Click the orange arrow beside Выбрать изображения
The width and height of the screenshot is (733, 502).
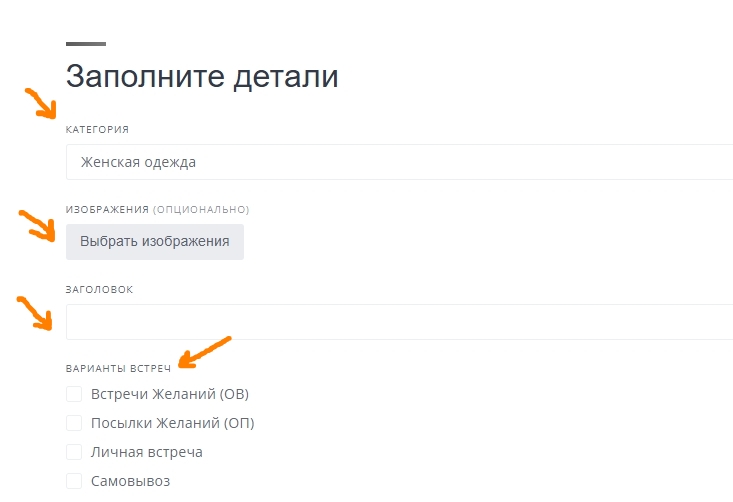[36, 225]
